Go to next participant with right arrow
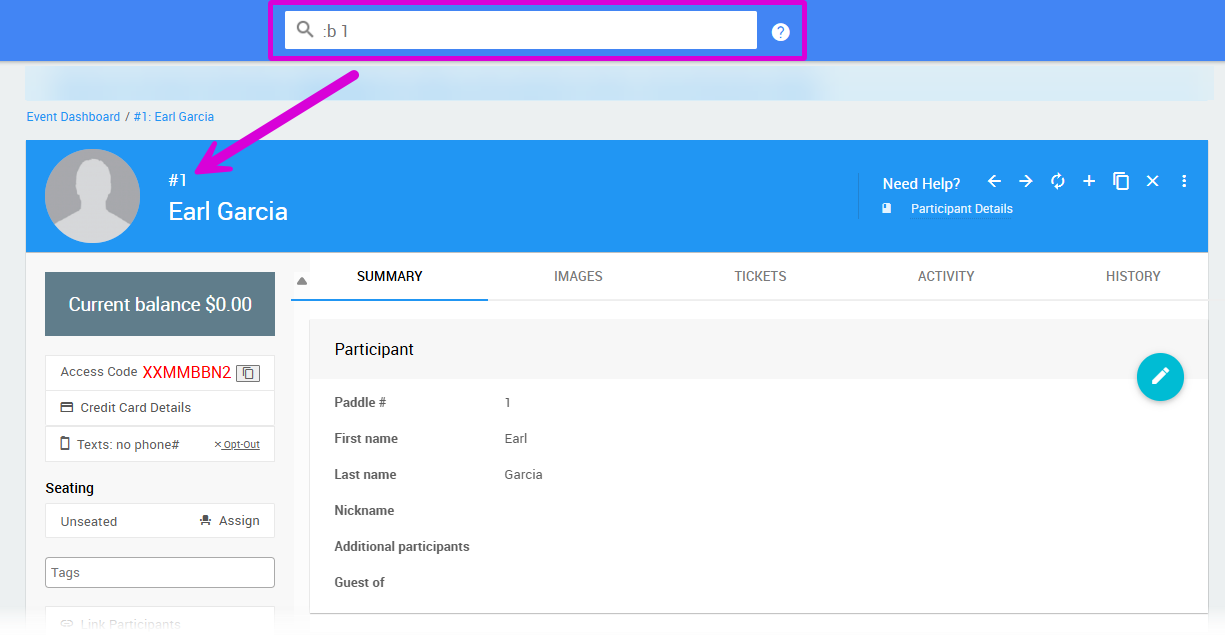 coord(1026,181)
